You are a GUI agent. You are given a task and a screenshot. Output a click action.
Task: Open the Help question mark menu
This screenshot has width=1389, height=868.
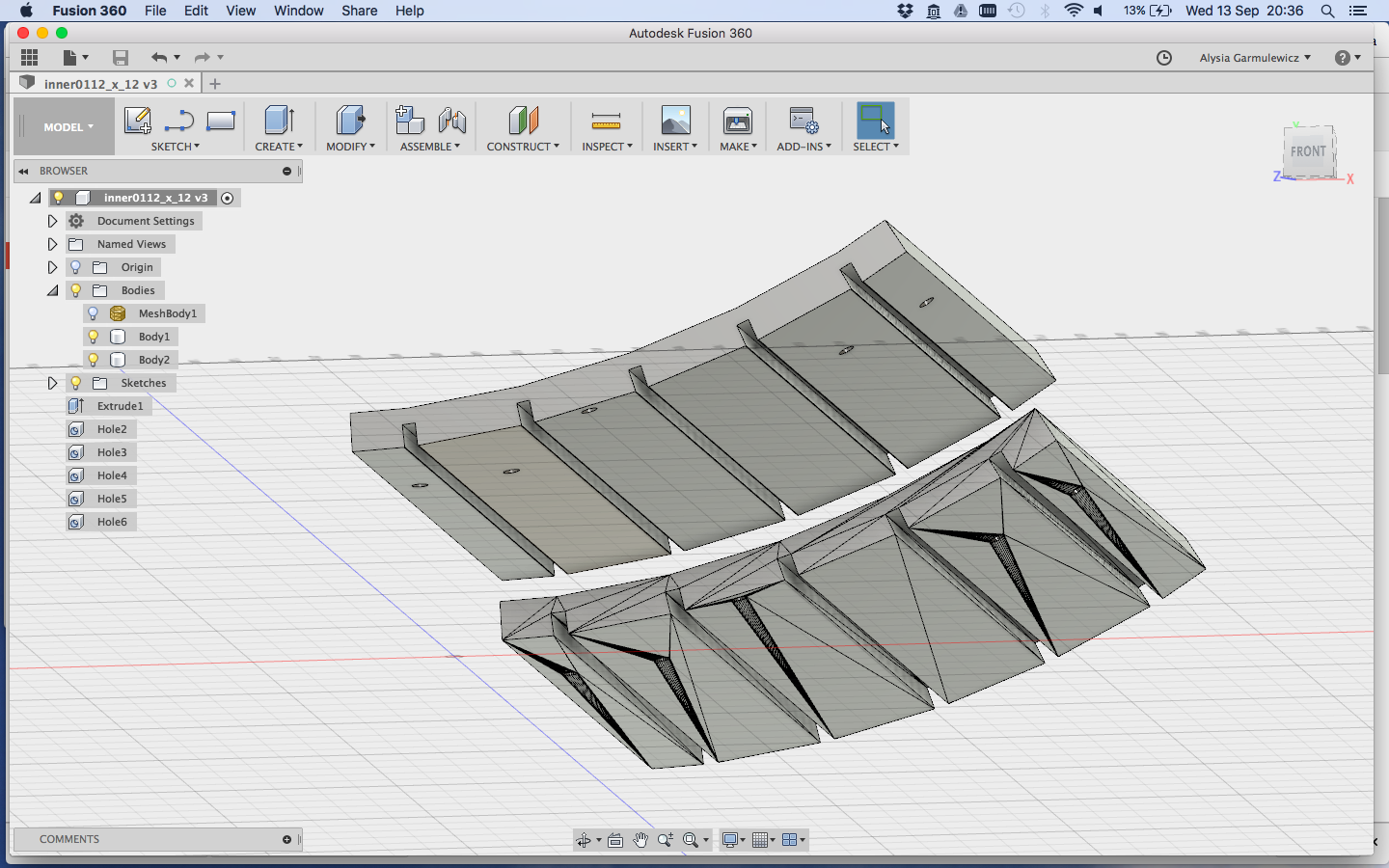coord(1348,58)
